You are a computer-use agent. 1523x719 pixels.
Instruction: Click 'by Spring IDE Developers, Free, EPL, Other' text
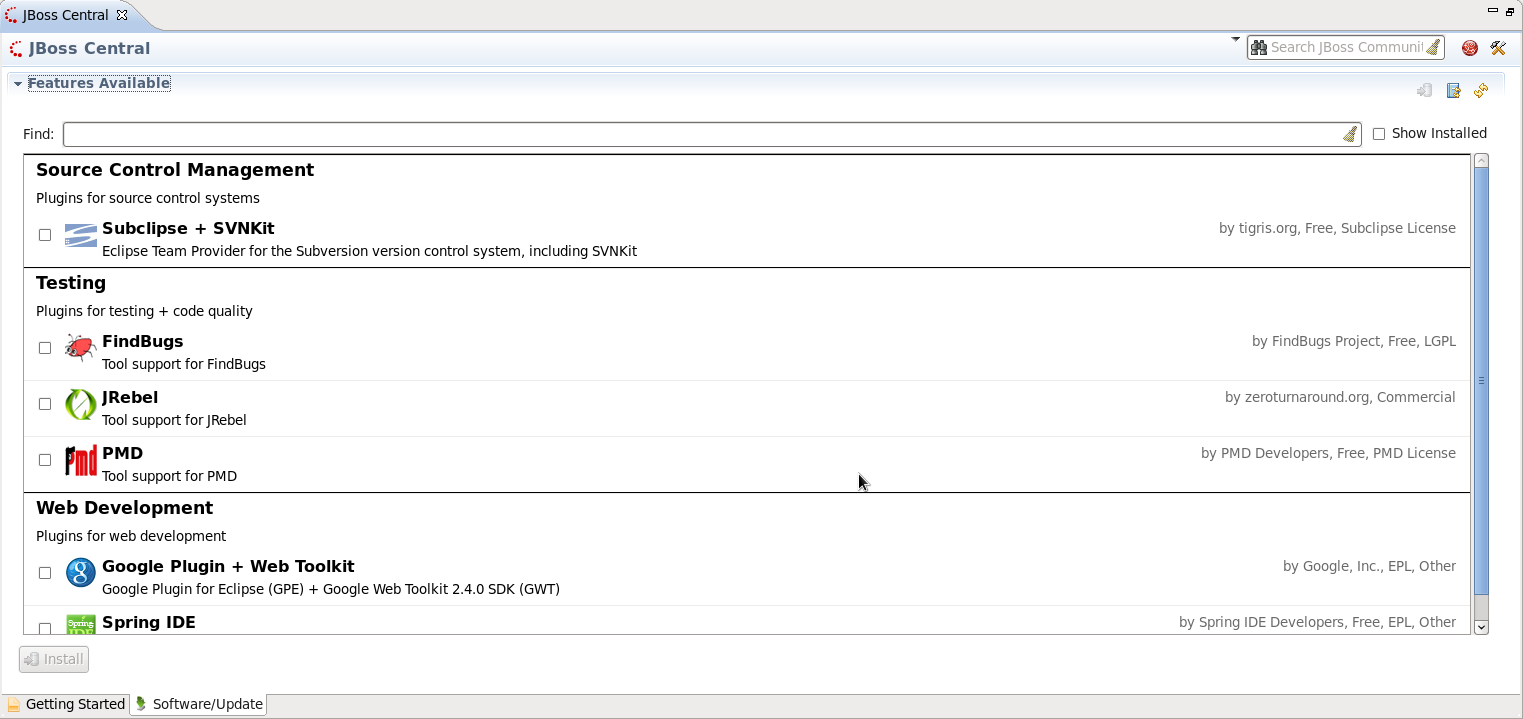(1317, 622)
